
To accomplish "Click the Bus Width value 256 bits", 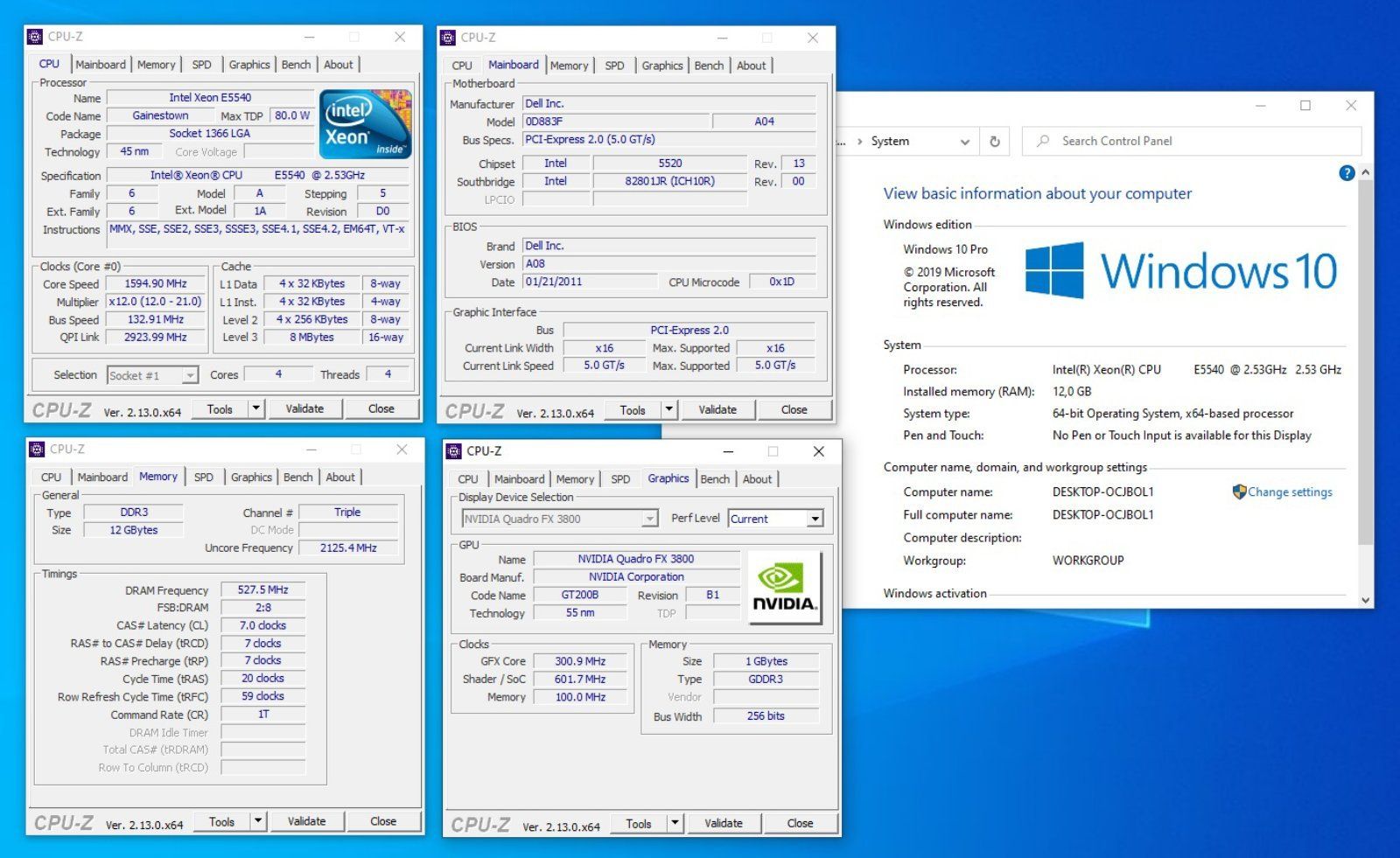I will [766, 715].
